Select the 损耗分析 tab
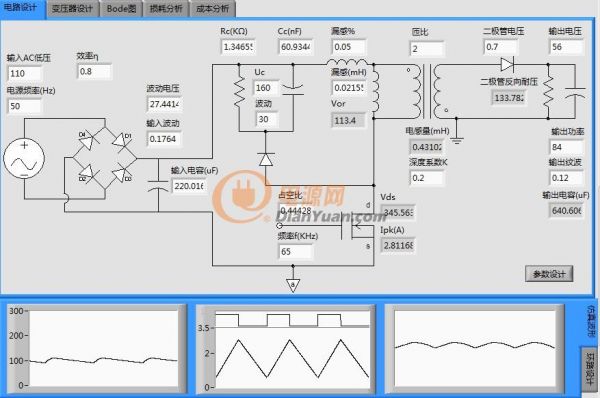This screenshot has height=398, width=600. coord(166,9)
